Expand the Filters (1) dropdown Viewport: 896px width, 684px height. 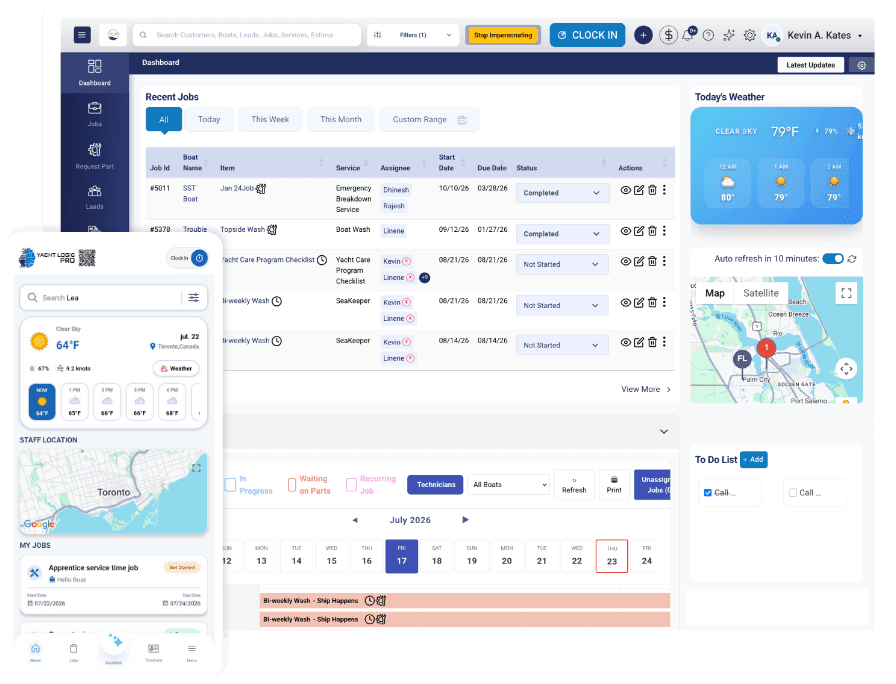pos(413,35)
